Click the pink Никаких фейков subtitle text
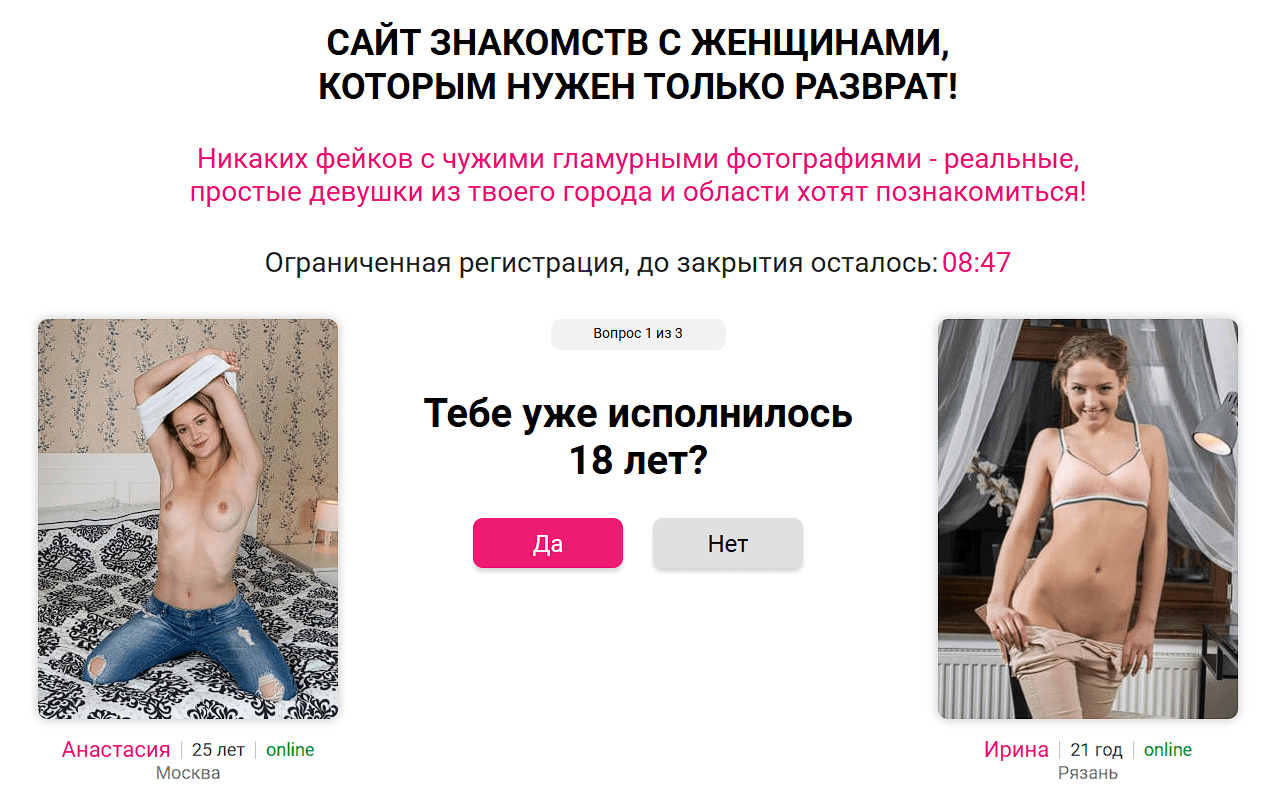 tap(638, 175)
